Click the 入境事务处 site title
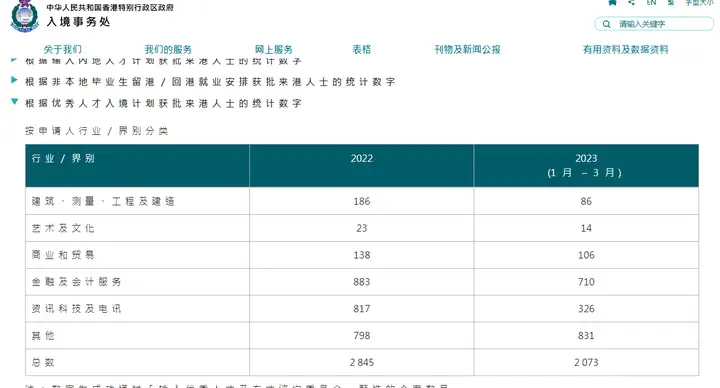The width and height of the screenshot is (720, 388). pos(79,22)
